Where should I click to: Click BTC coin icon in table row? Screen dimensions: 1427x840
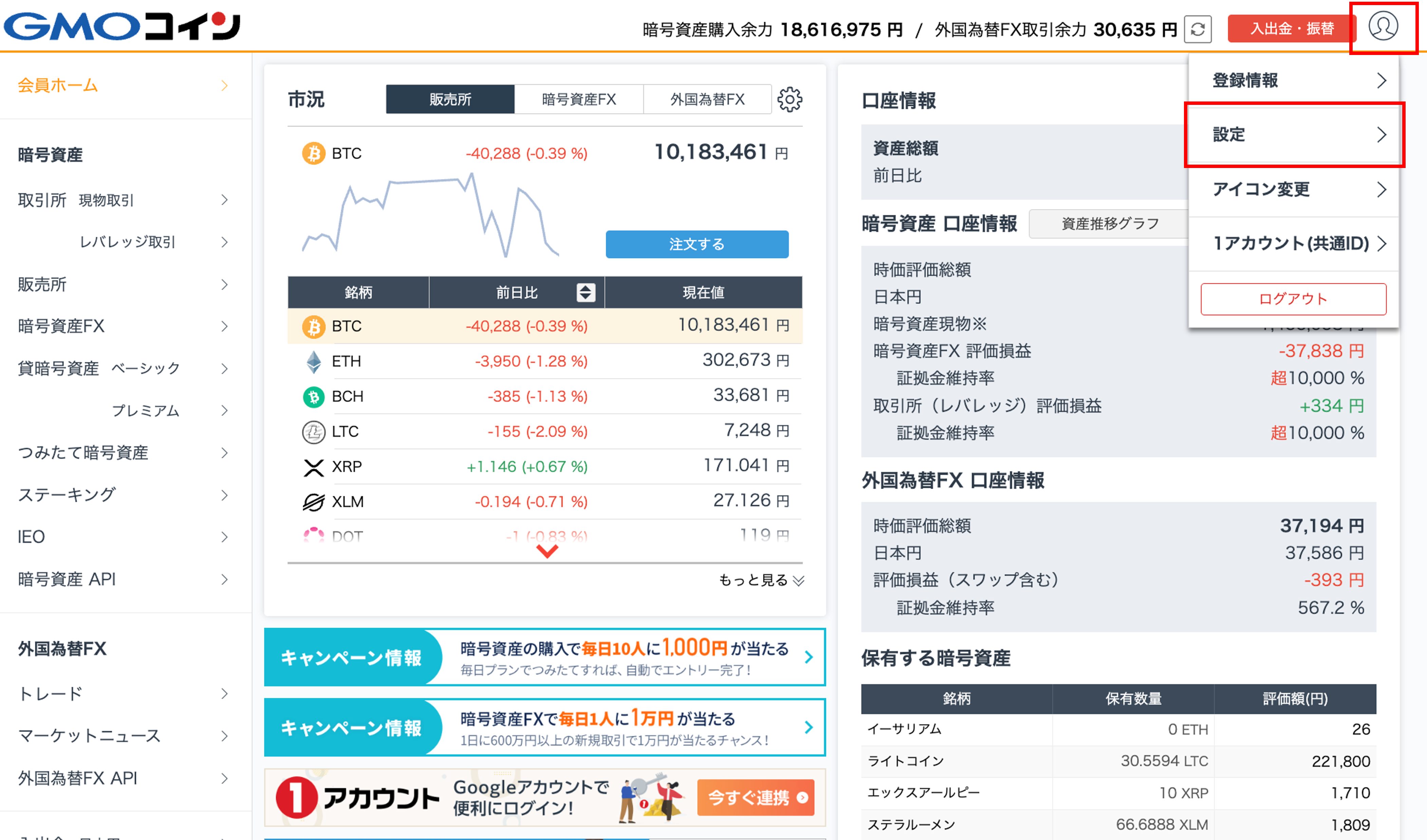coord(314,326)
